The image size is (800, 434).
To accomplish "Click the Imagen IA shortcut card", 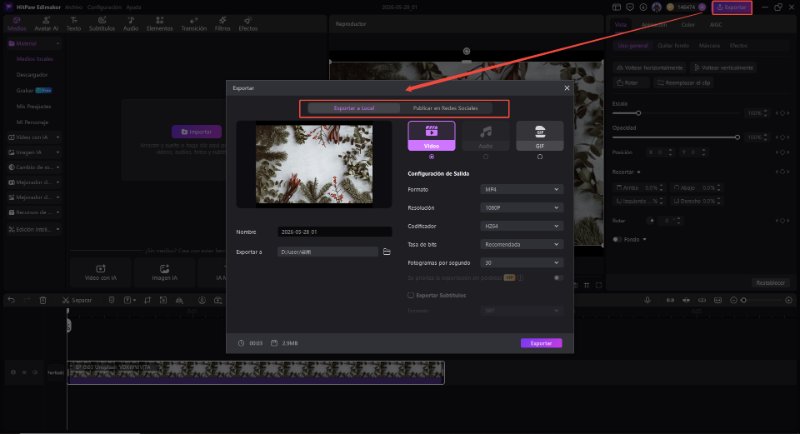I will tap(164, 272).
